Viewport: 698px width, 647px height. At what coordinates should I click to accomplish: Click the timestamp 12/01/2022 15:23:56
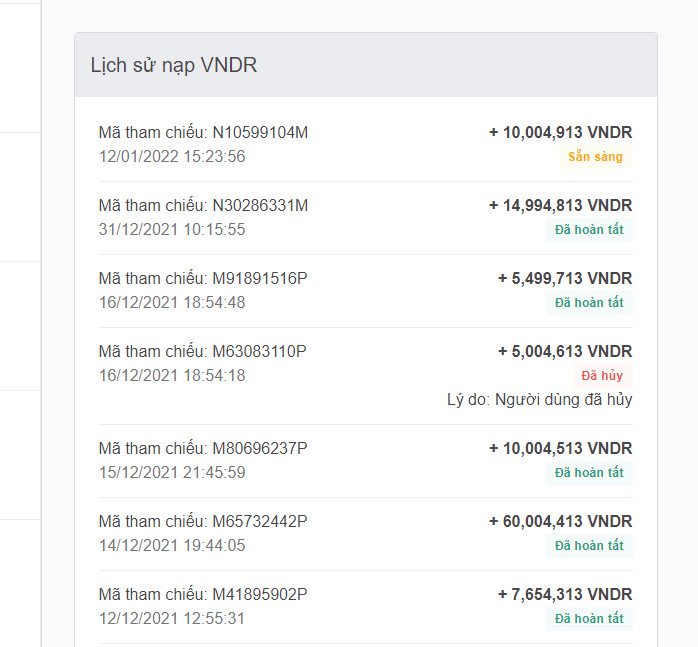click(x=172, y=156)
